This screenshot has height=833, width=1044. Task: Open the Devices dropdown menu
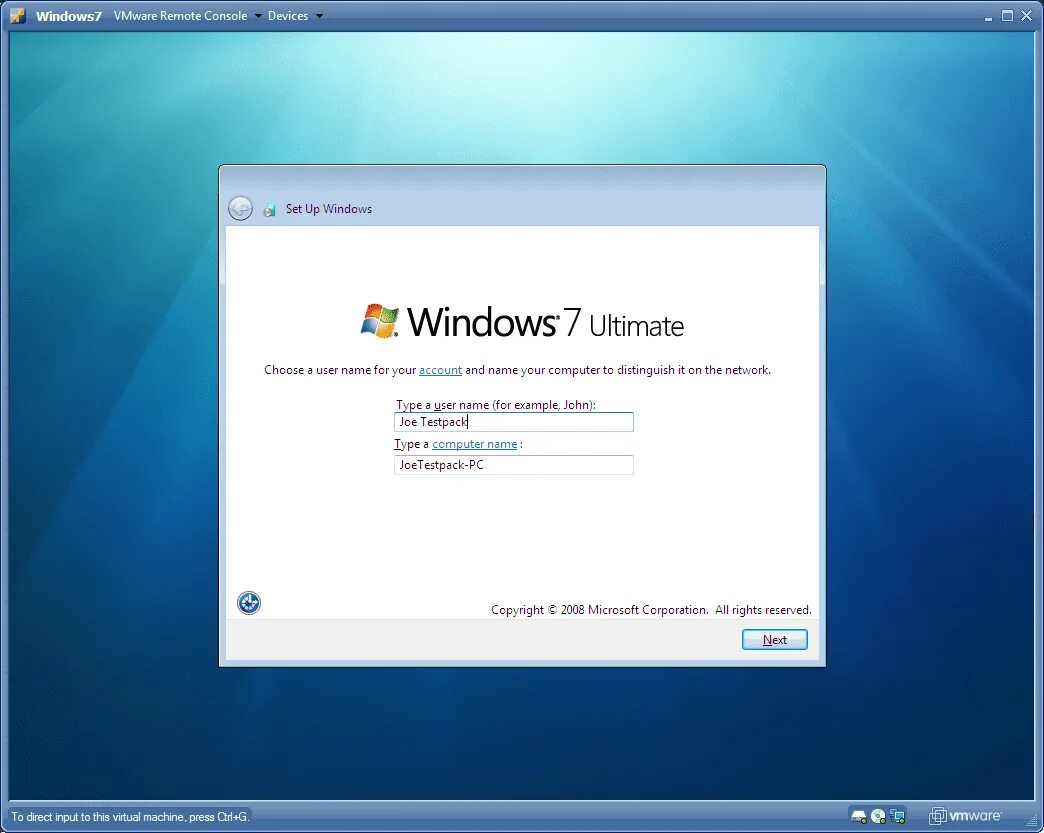pyautogui.click(x=295, y=15)
